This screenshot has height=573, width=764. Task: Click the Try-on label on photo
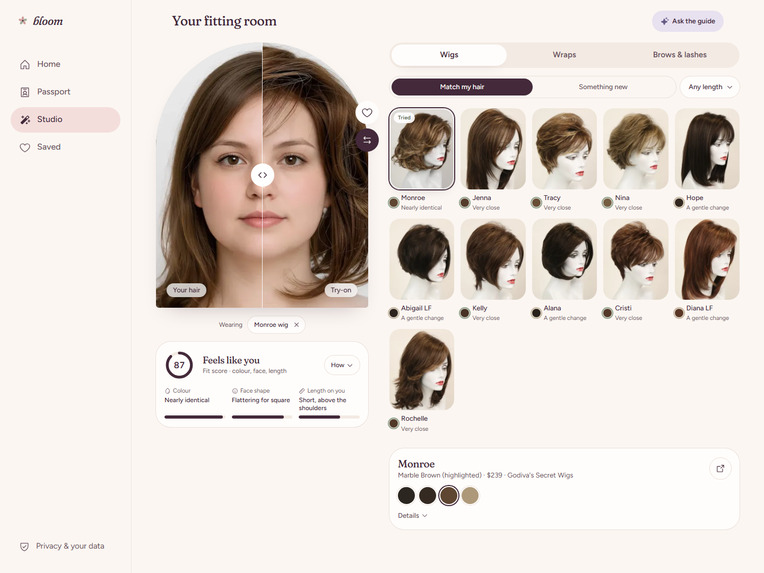tap(341, 290)
